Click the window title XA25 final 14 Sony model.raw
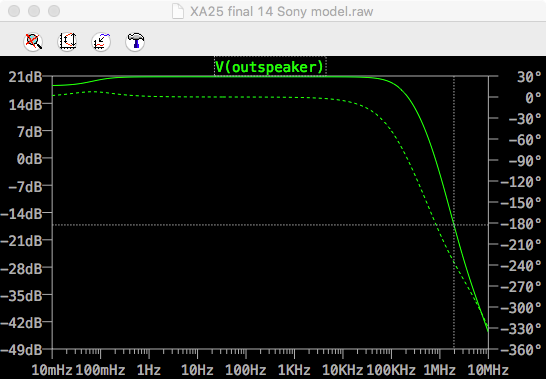 (281, 11)
